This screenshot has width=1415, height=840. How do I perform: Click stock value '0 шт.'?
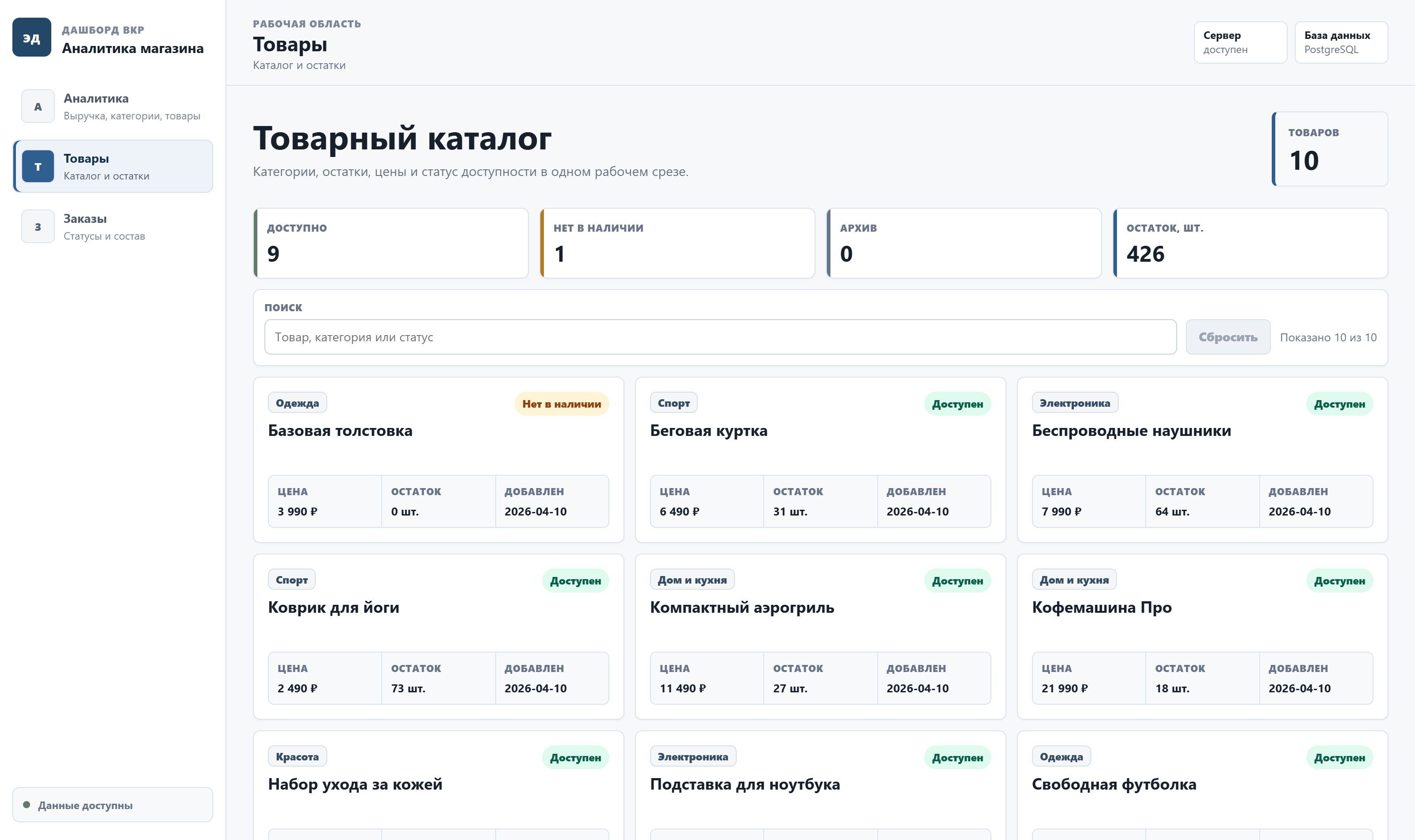(x=405, y=511)
